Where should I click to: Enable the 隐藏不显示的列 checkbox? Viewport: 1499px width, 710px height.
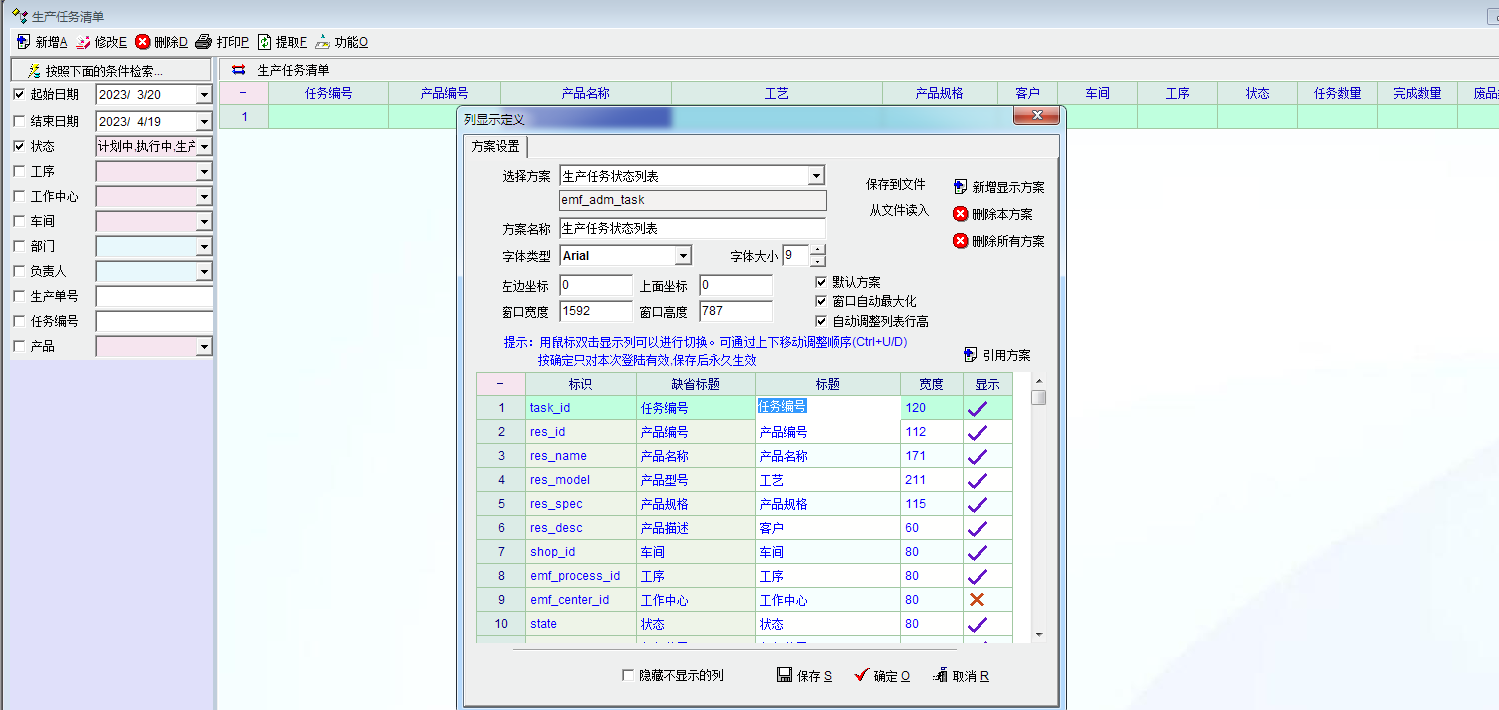(x=628, y=676)
